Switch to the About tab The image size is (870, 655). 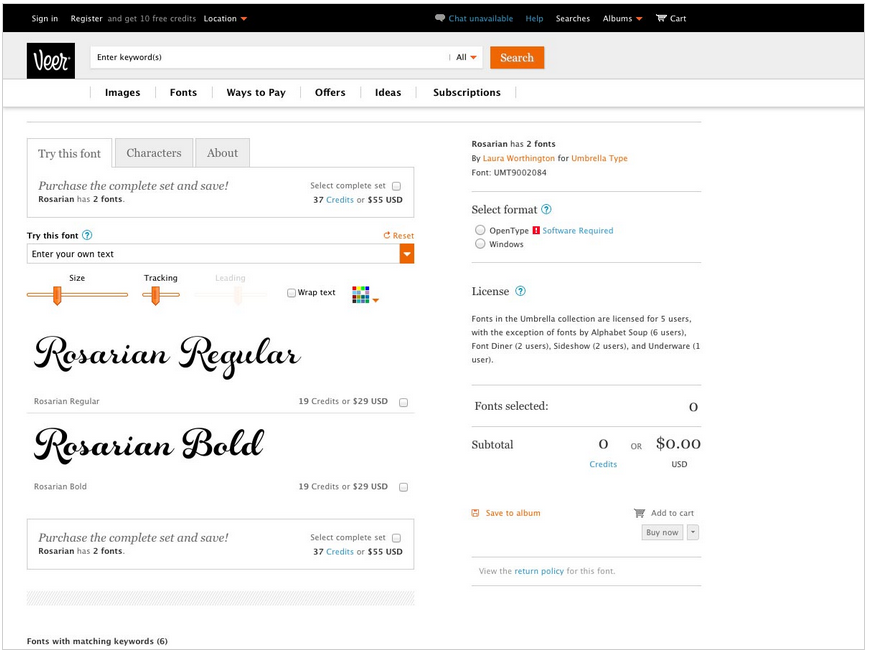[222, 153]
